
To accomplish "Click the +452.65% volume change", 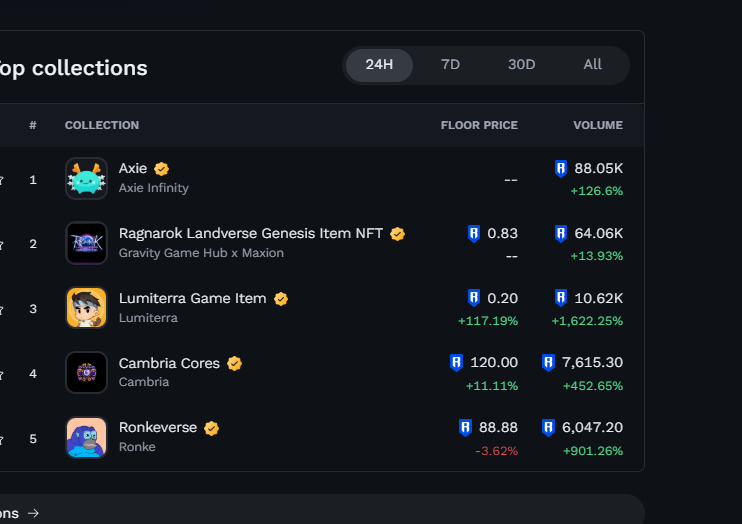I will [x=592, y=386].
